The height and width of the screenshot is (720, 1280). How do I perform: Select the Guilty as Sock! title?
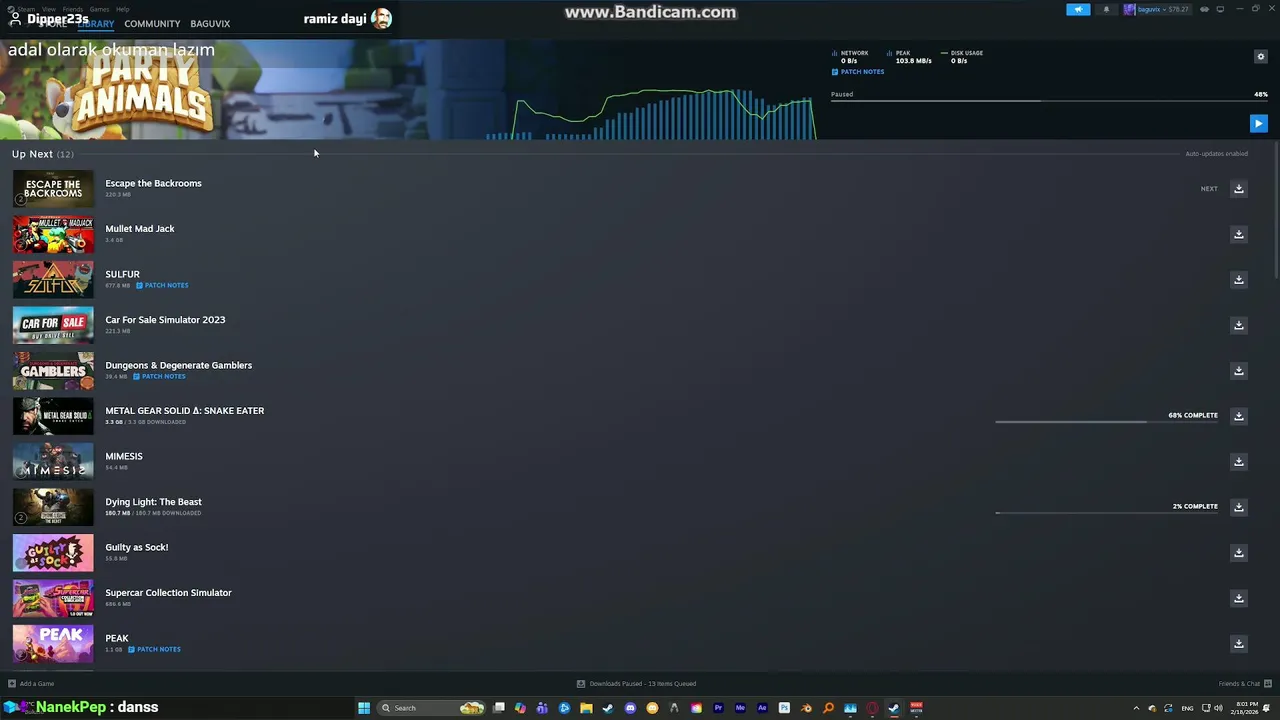(137, 547)
